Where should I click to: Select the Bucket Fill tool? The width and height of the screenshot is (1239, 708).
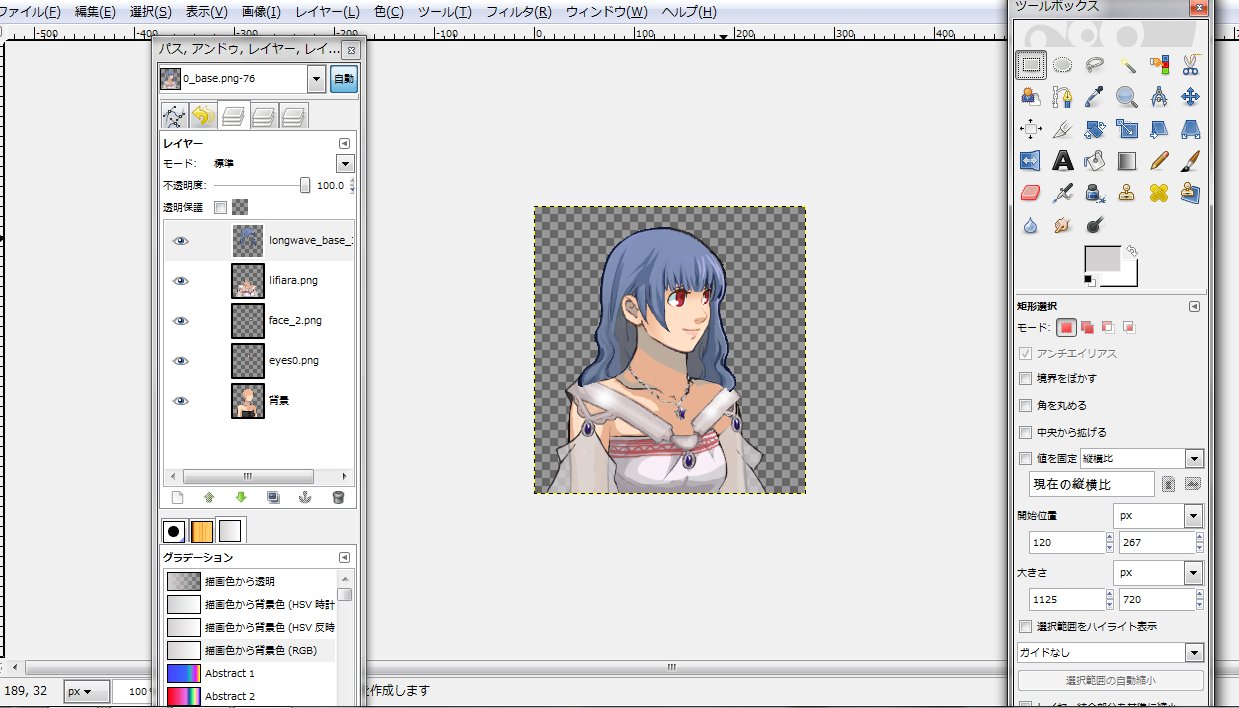1095,160
